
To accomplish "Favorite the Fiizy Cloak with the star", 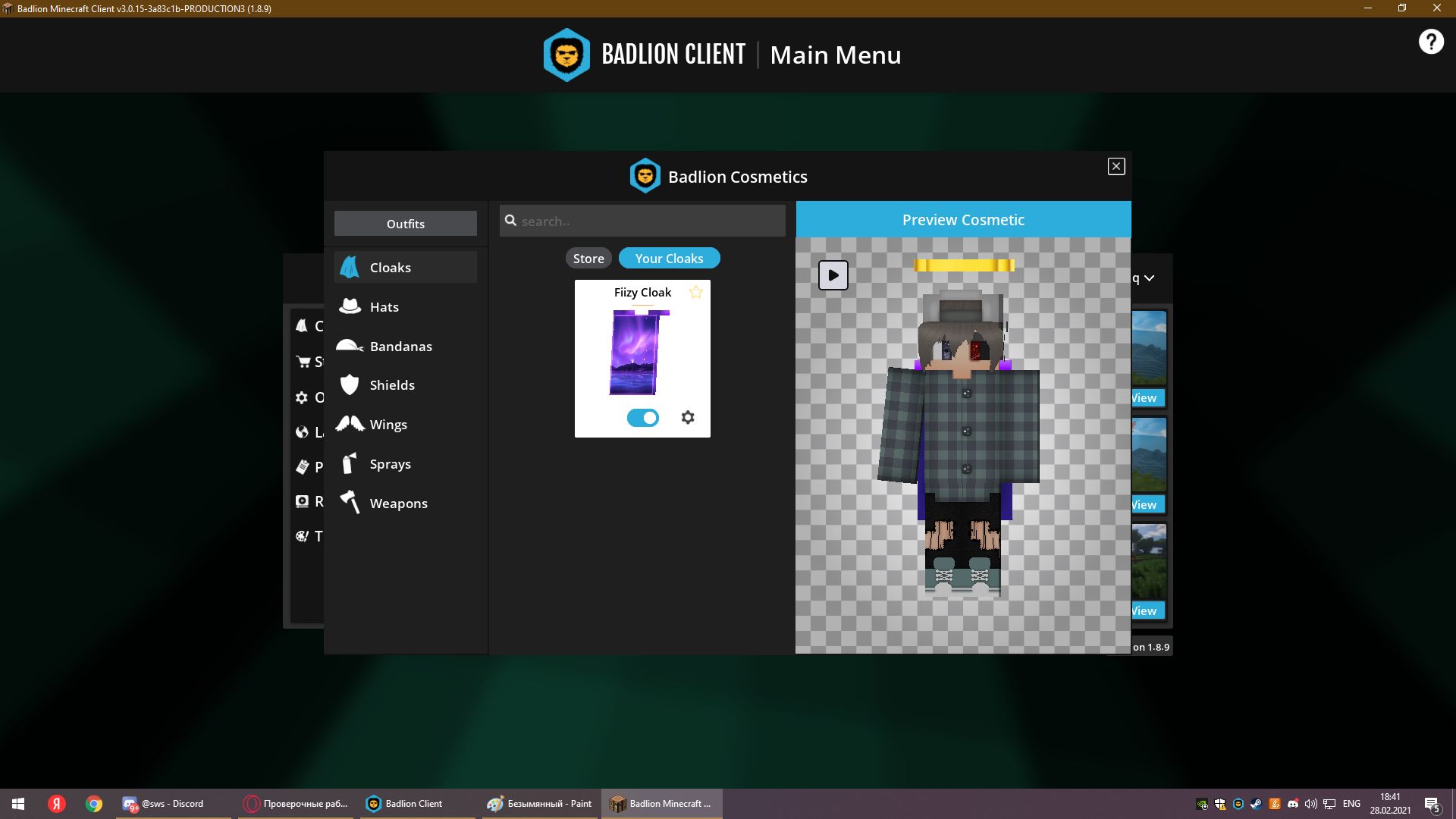I will 696,292.
